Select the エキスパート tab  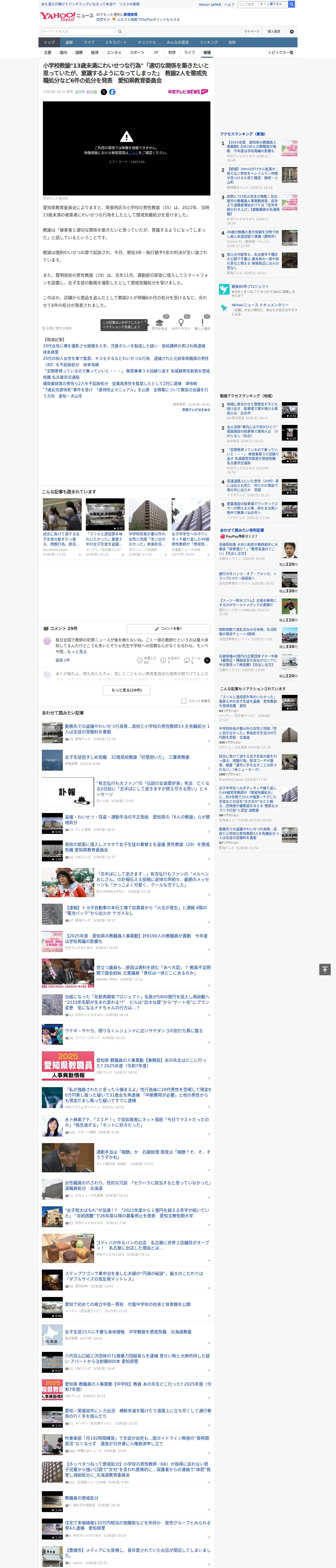116,42
